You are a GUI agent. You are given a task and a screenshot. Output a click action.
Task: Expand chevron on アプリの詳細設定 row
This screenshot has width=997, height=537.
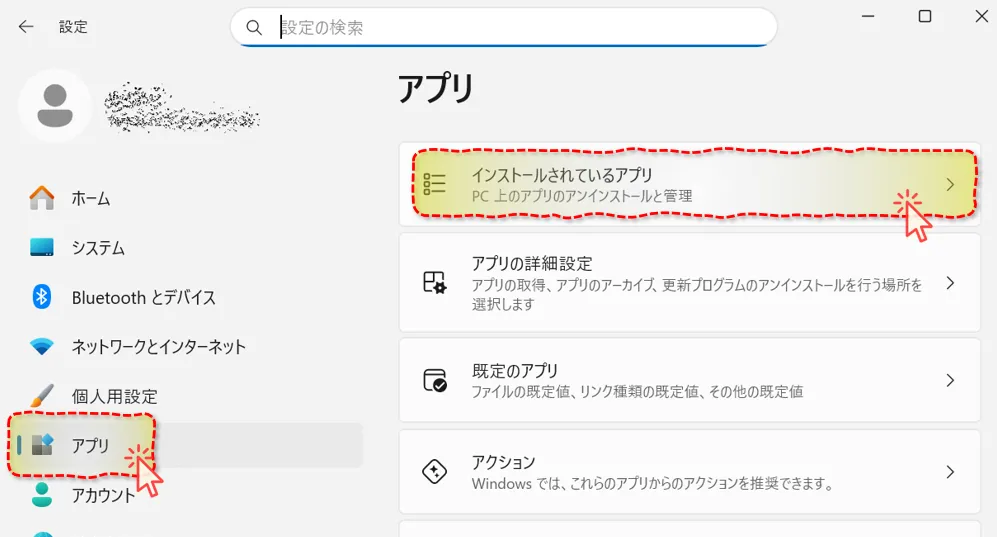pos(950,283)
